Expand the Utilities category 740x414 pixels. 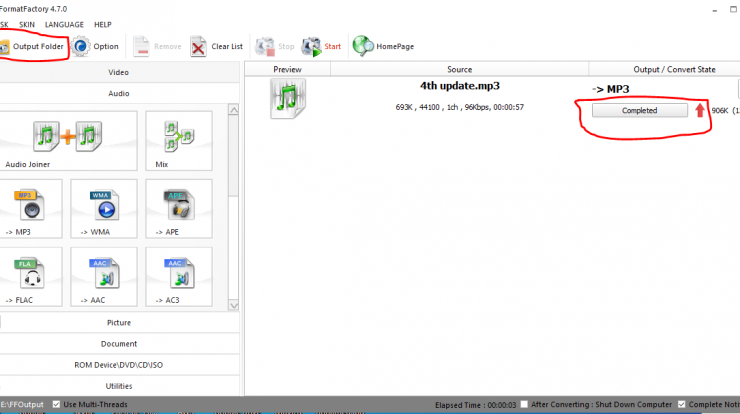click(x=118, y=386)
